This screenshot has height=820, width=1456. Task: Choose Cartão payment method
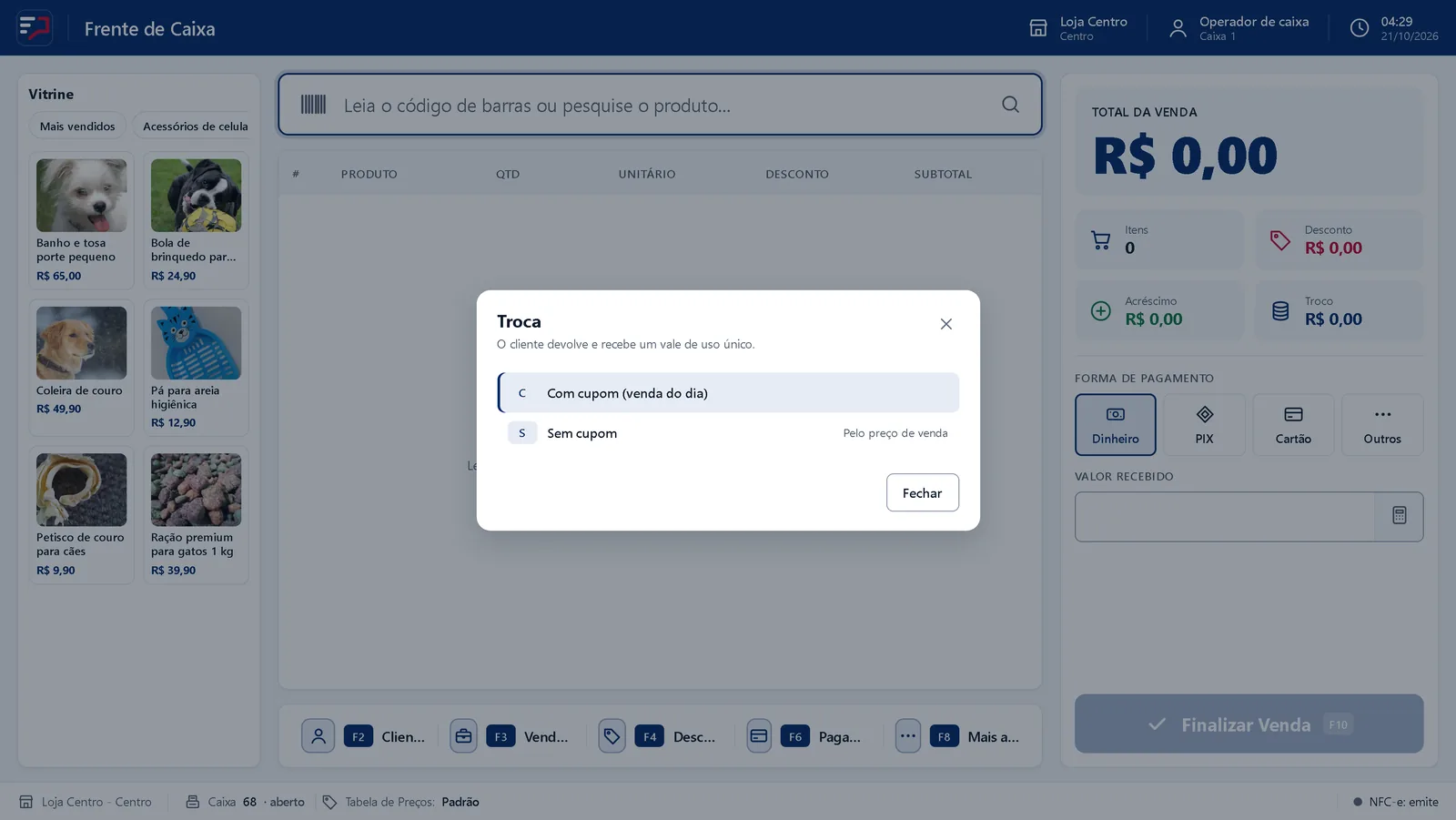pos(1293,425)
